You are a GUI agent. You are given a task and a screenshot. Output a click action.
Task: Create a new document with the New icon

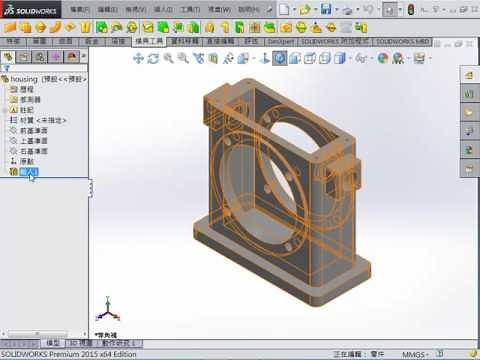pos(284,9)
